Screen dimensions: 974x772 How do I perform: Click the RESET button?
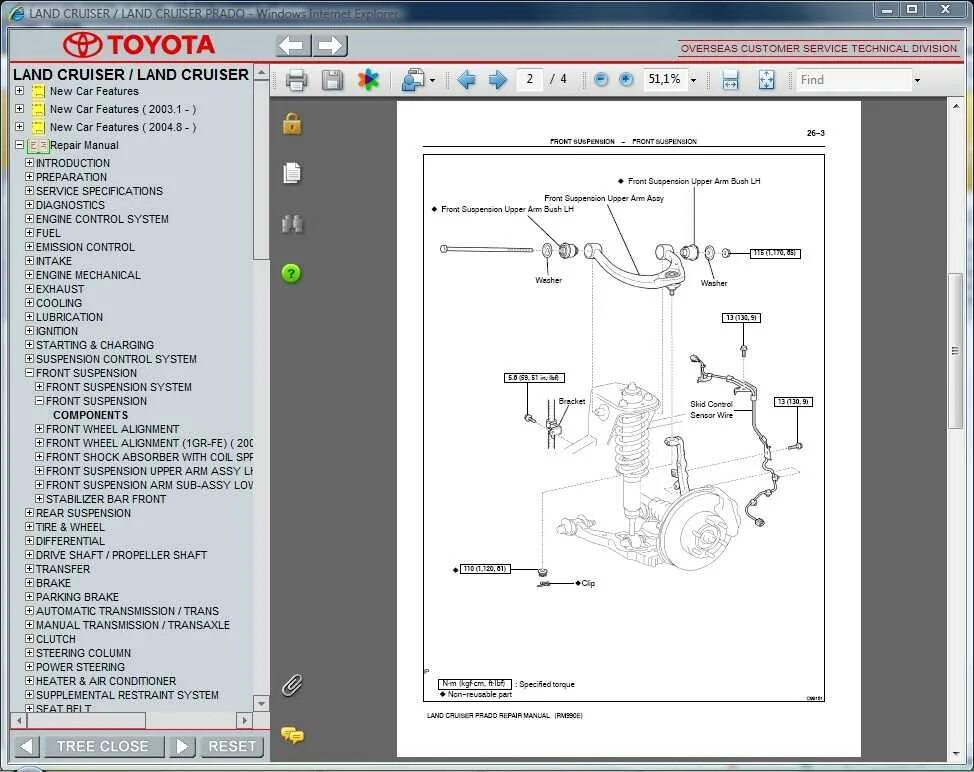click(232, 746)
